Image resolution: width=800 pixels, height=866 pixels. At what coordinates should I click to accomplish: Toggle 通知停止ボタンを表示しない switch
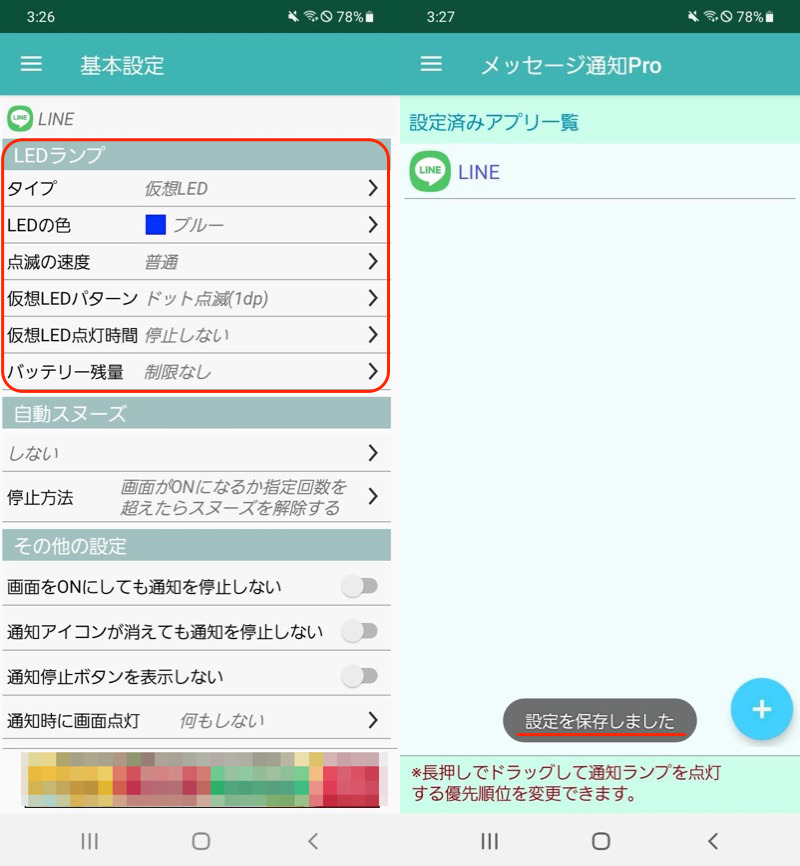359,677
